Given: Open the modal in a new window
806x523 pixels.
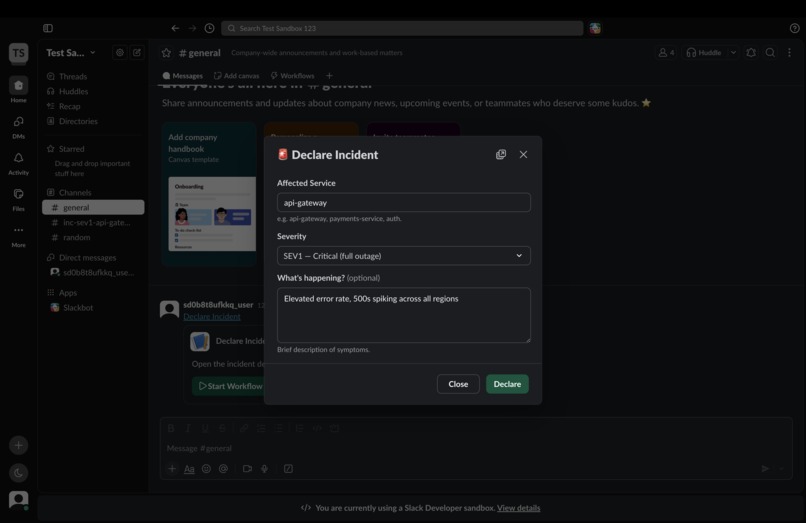Looking at the screenshot, I should pos(501,154).
